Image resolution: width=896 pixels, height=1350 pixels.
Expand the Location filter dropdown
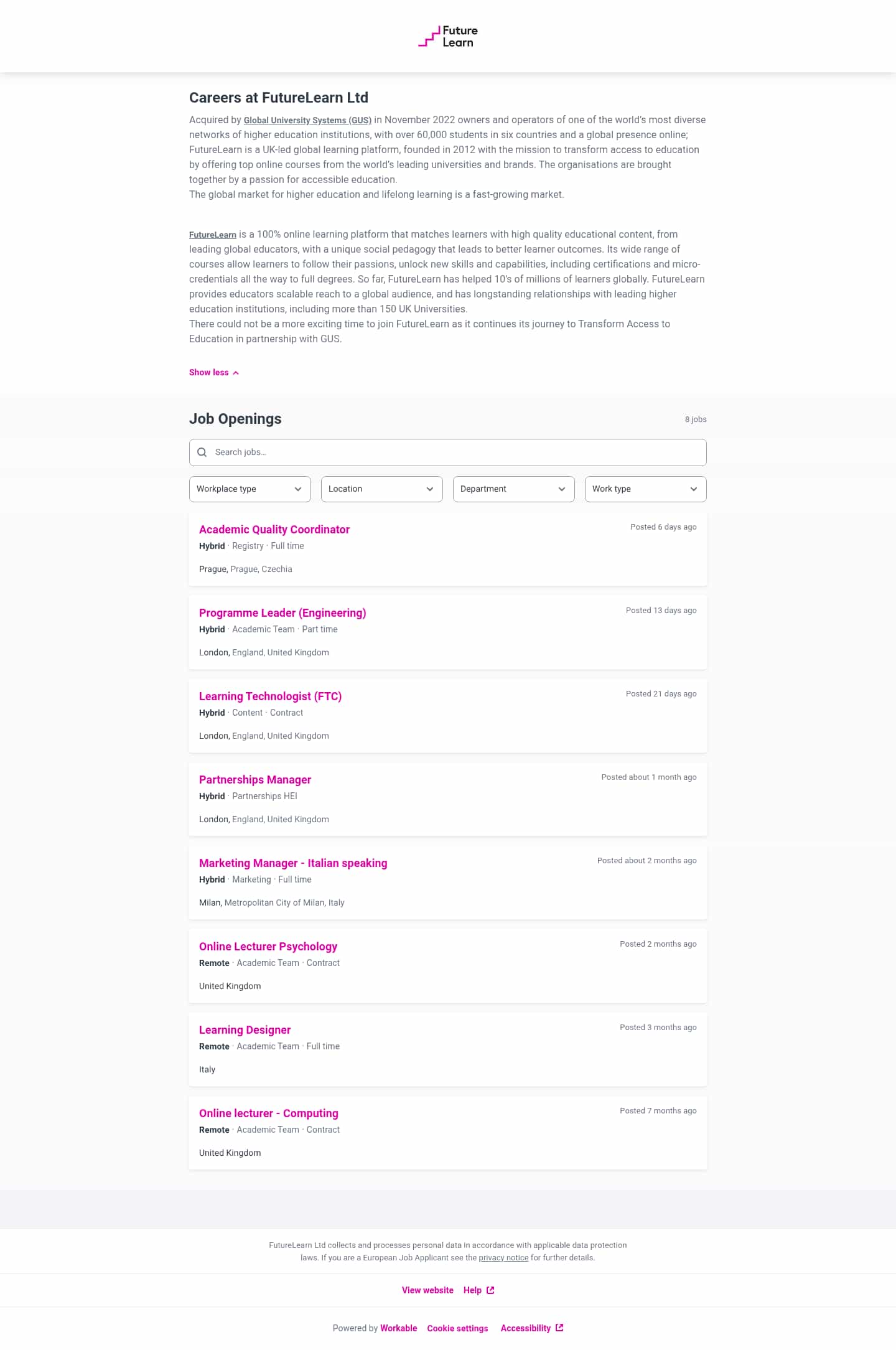point(381,489)
